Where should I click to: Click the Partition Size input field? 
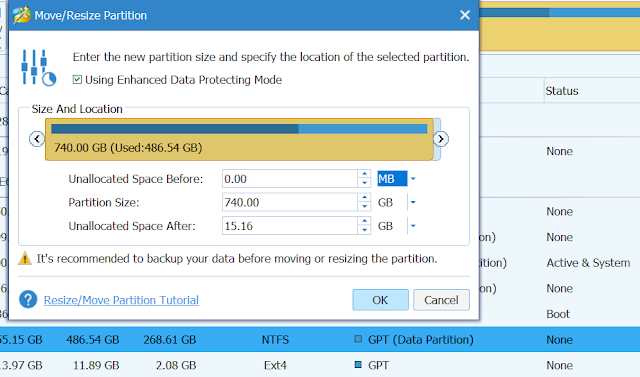click(289, 202)
